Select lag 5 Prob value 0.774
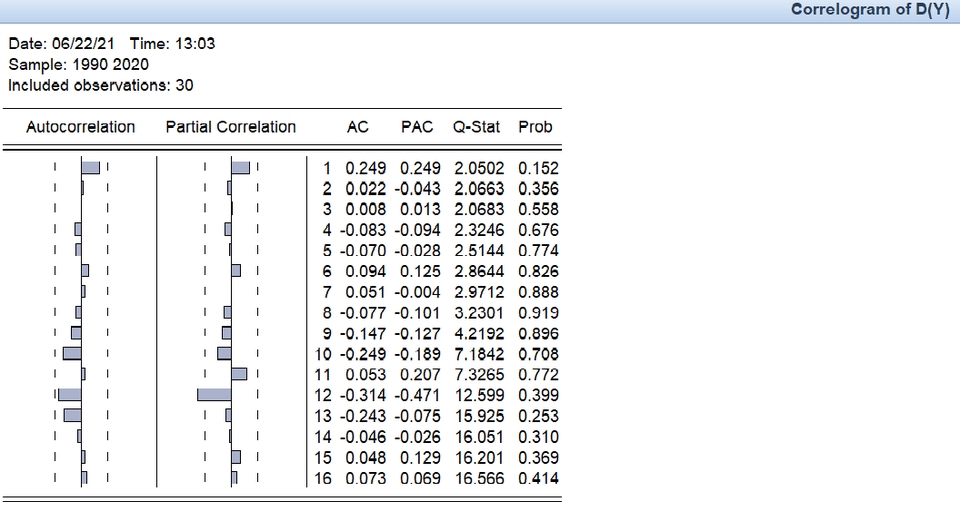The image size is (960, 531). pyautogui.click(x=538, y=251)
